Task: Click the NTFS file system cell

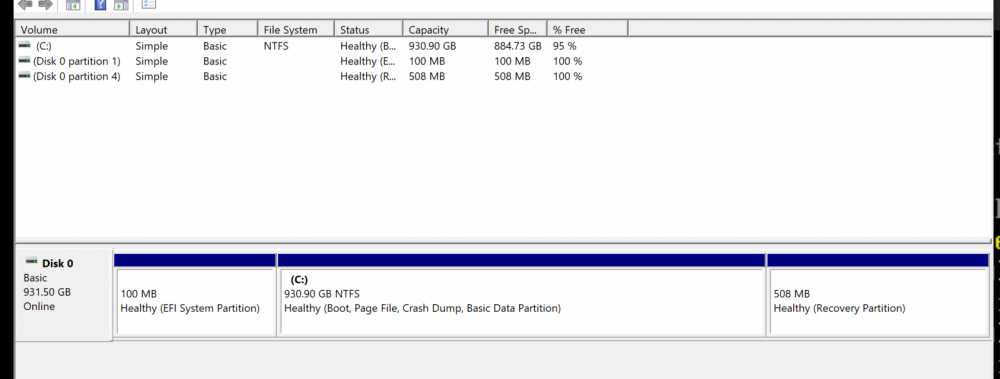Action: tap(276, 46)
